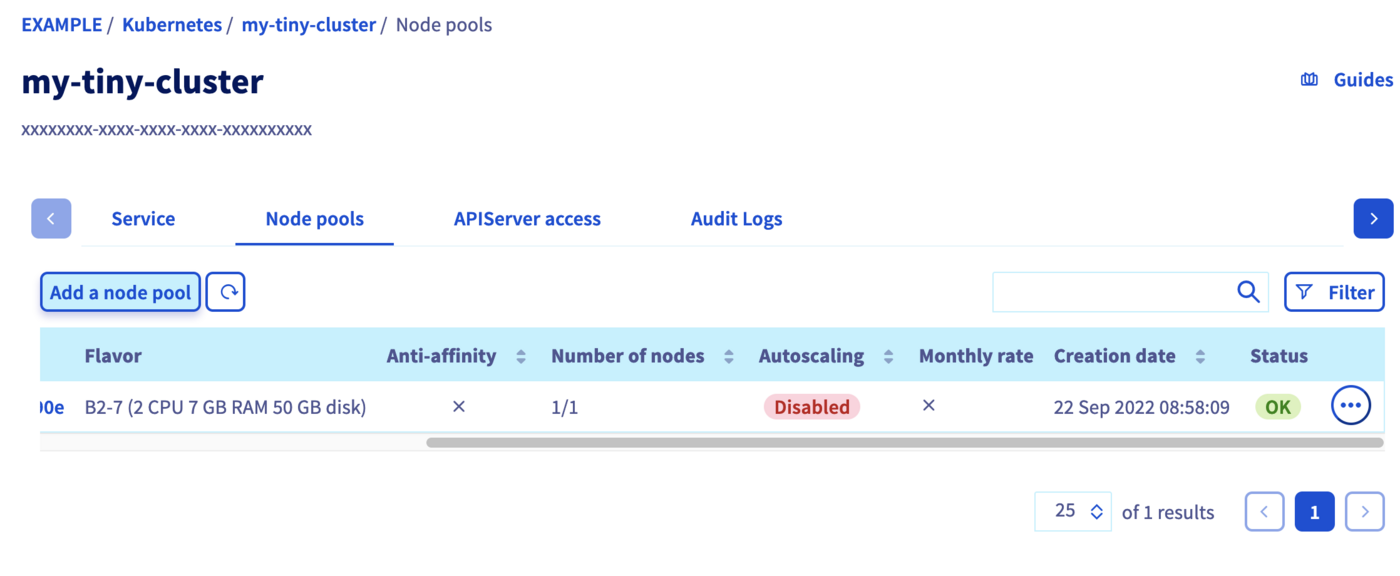The height and width of the screenshot is (576, 1400).
Task: Click the left tab scroll arrow
Action: point(51,218)
